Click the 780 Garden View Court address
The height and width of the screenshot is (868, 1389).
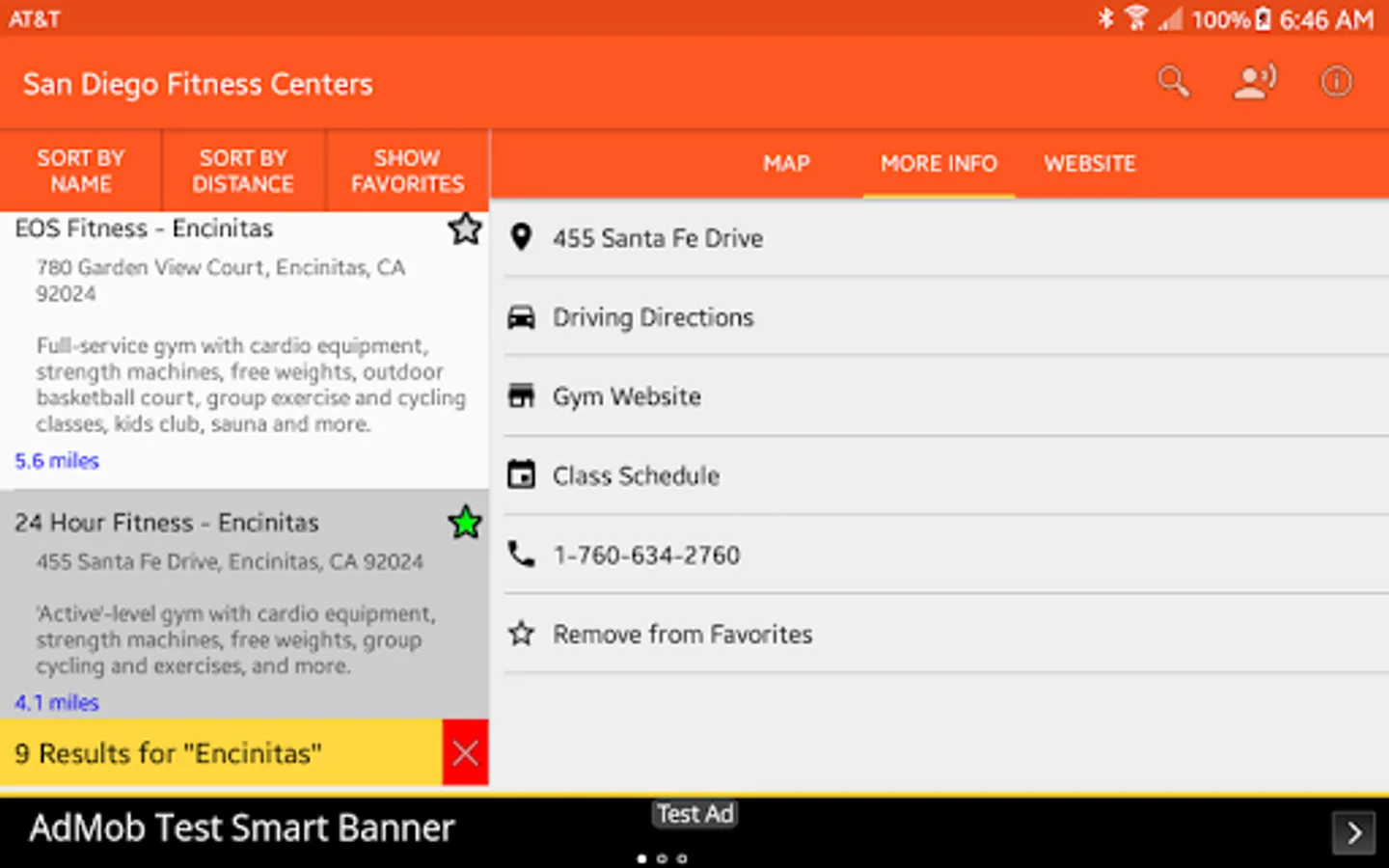pos(221,281)
